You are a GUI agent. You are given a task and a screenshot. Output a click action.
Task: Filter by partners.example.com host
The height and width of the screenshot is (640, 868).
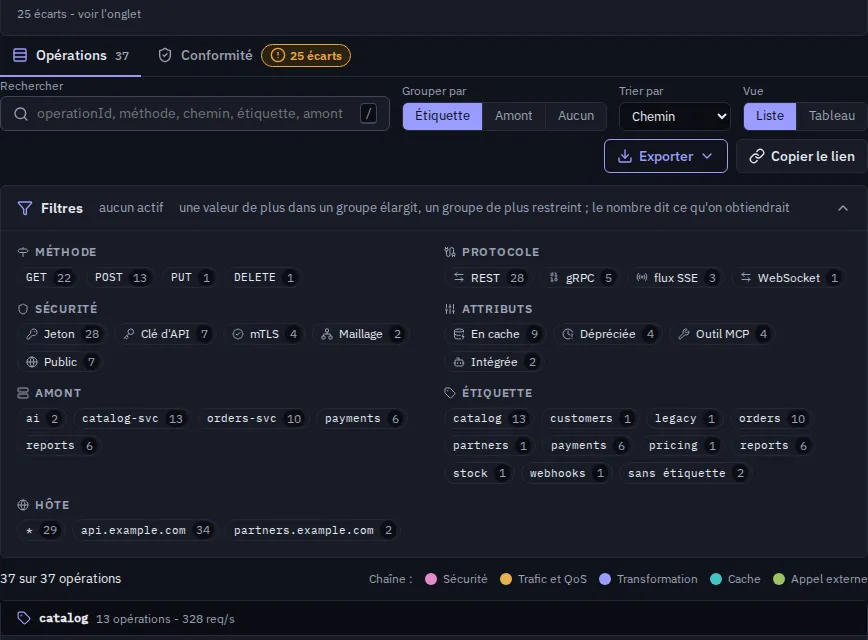coord(313,530)
